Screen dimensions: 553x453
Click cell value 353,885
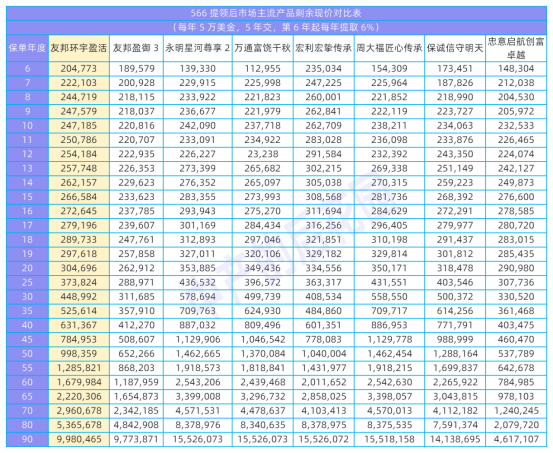[198, 268]
